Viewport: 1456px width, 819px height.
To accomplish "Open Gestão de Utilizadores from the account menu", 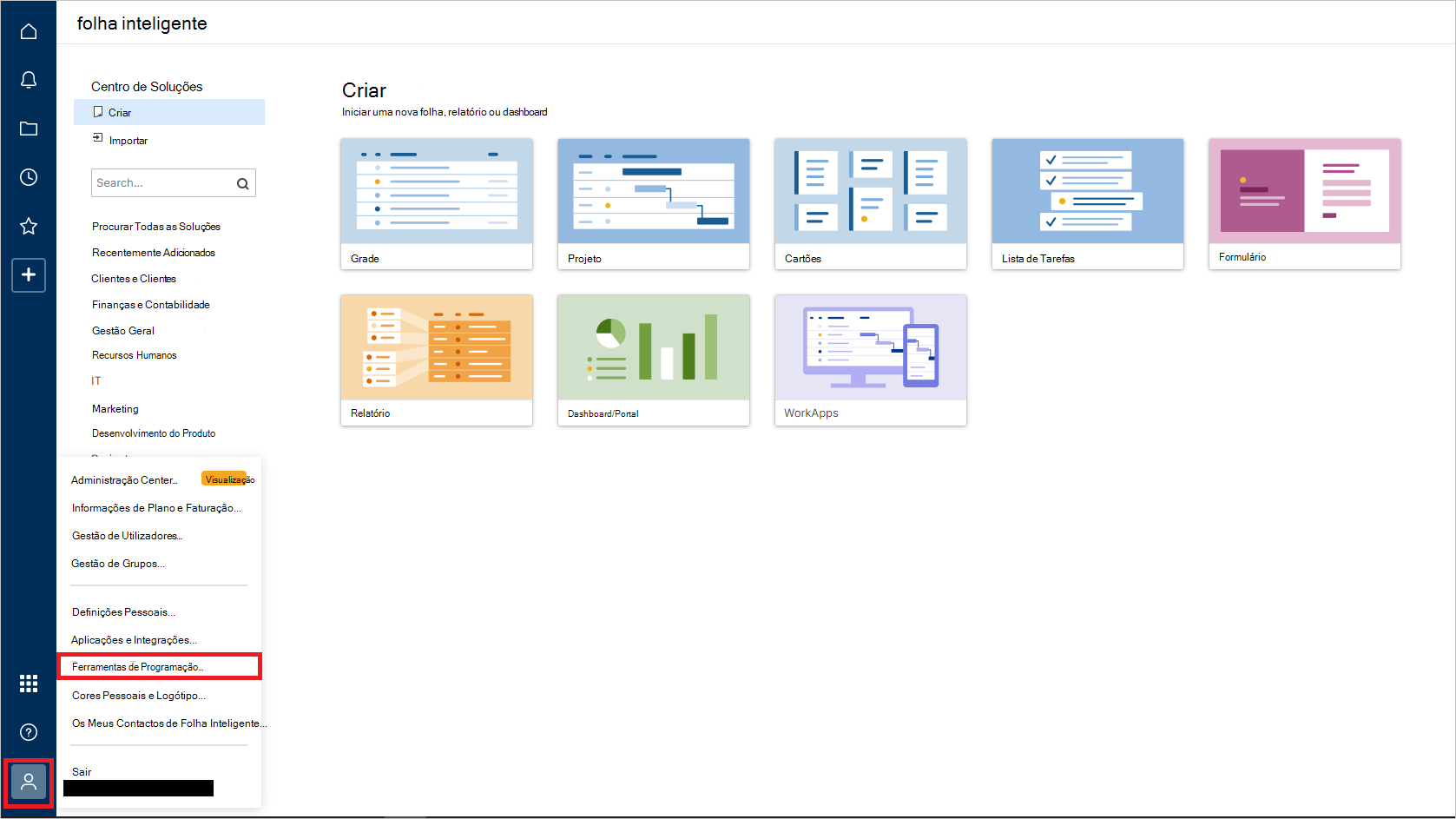I will (x=127, y=535).
